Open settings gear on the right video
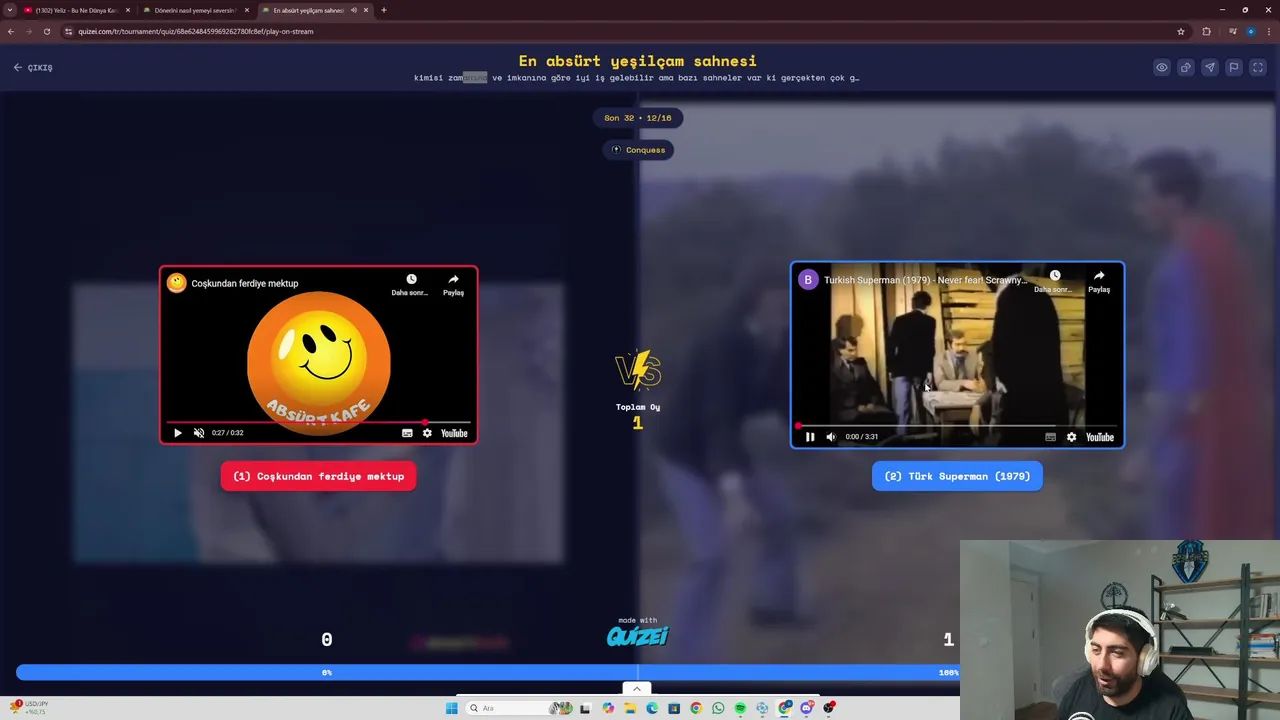This screenshot has height=720, width=1280. click(1071, 437)
